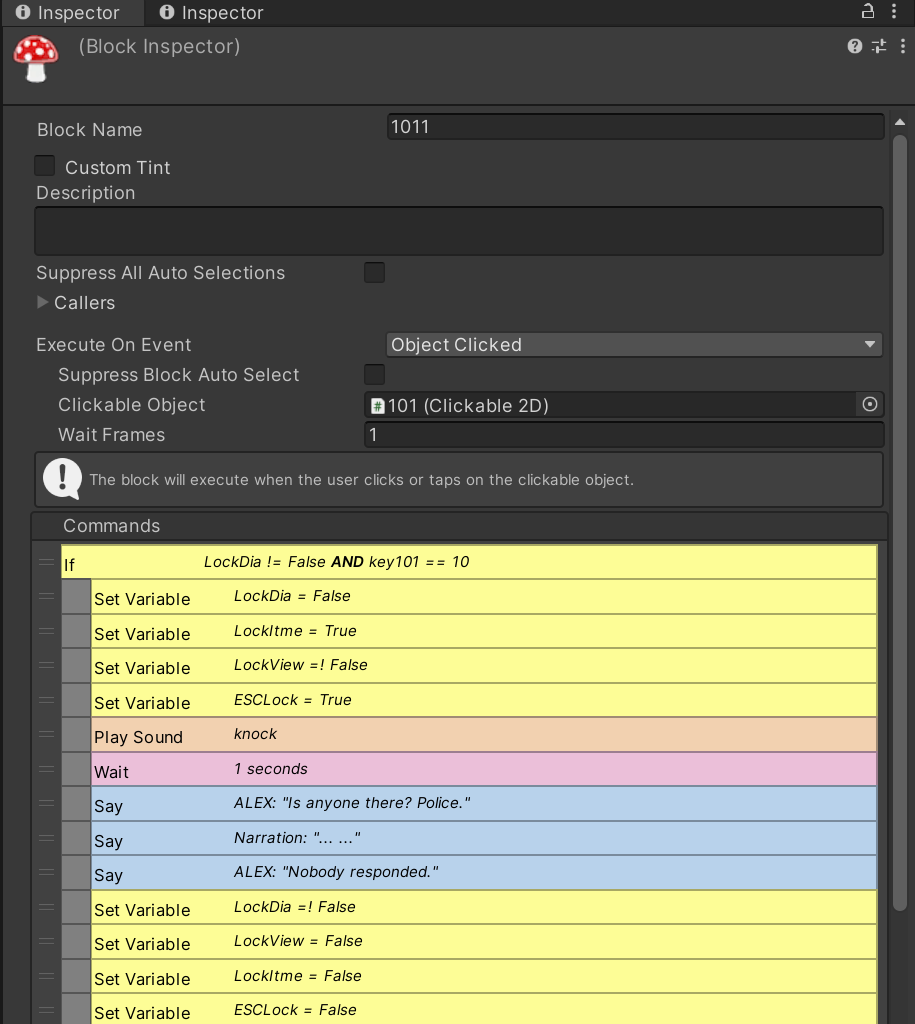
Task: Open the Execute On Event dropdown
Action: [x=634, y=344]
